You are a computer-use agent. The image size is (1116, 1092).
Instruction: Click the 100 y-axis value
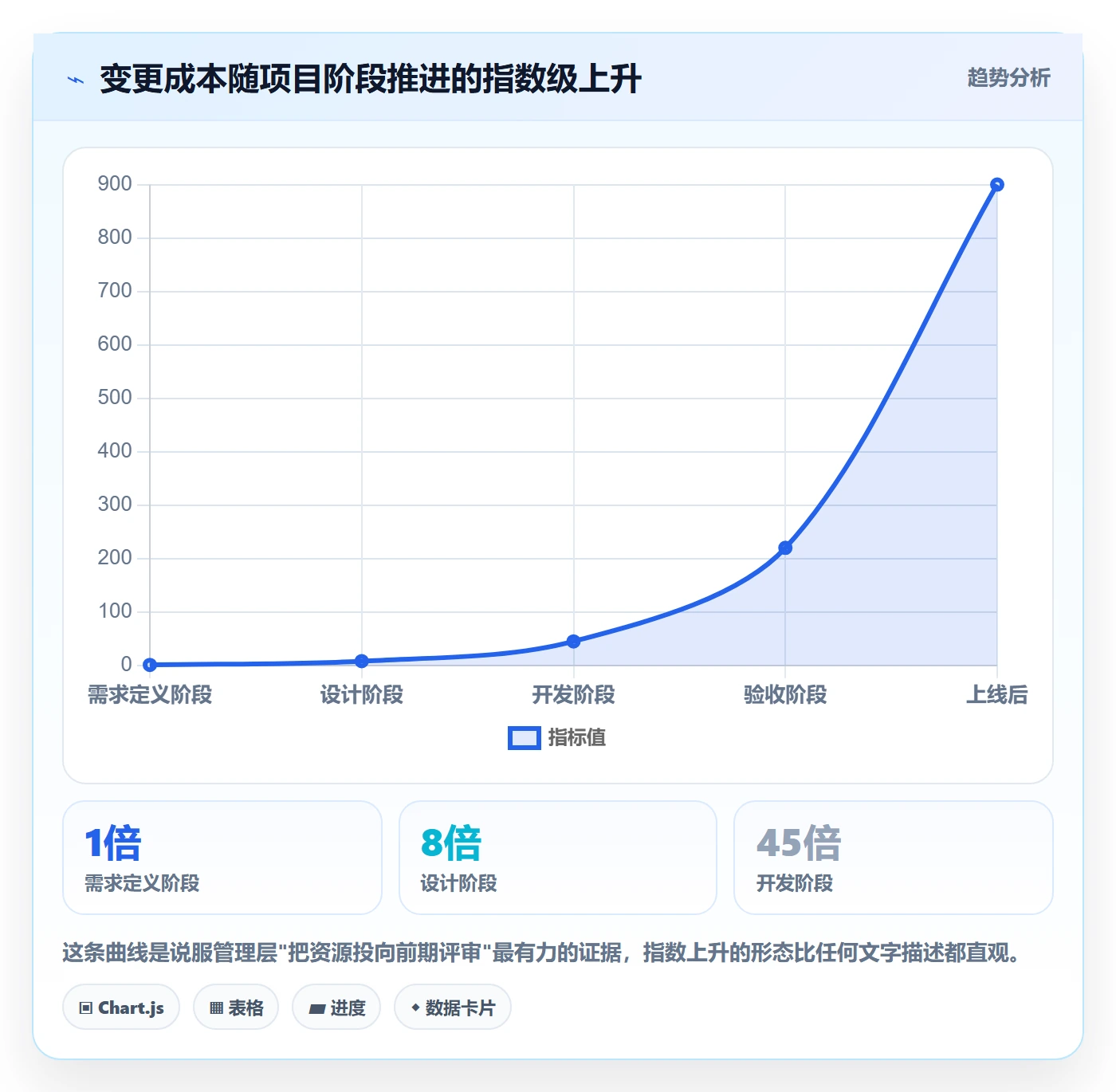pos(115,611)
